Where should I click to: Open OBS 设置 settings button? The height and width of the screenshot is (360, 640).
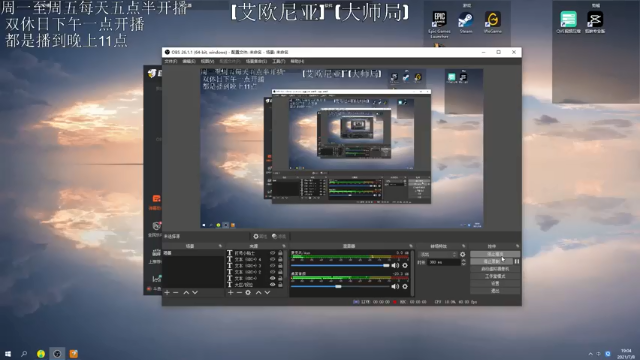495,283
